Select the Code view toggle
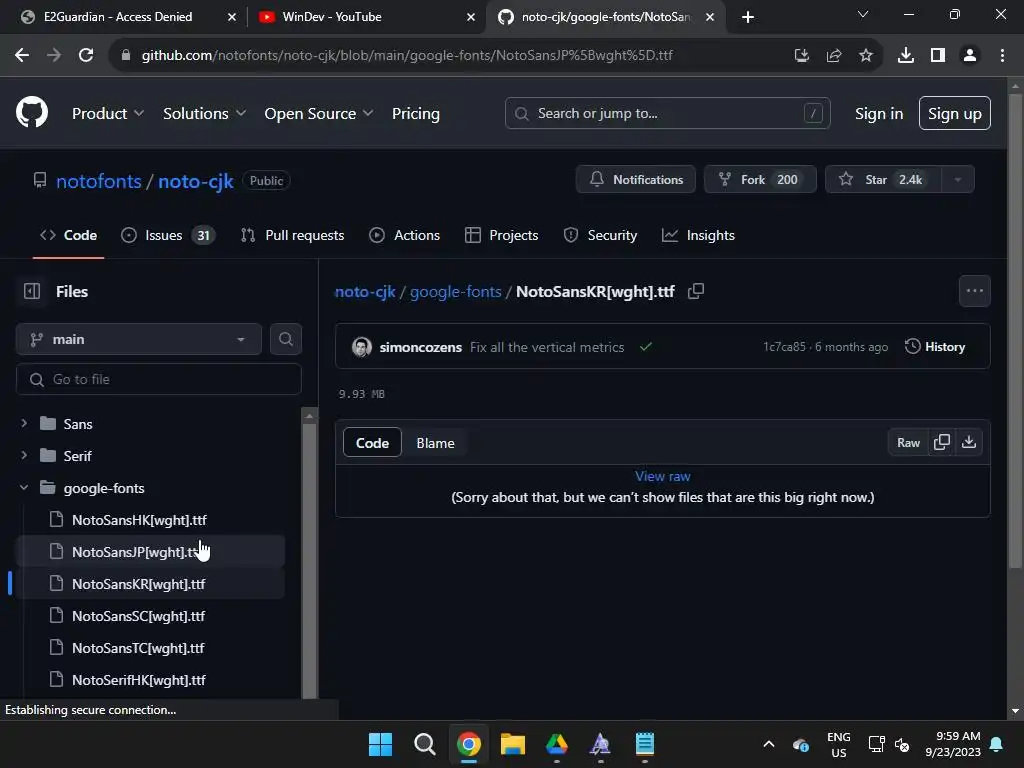 [x=372, y=443]
